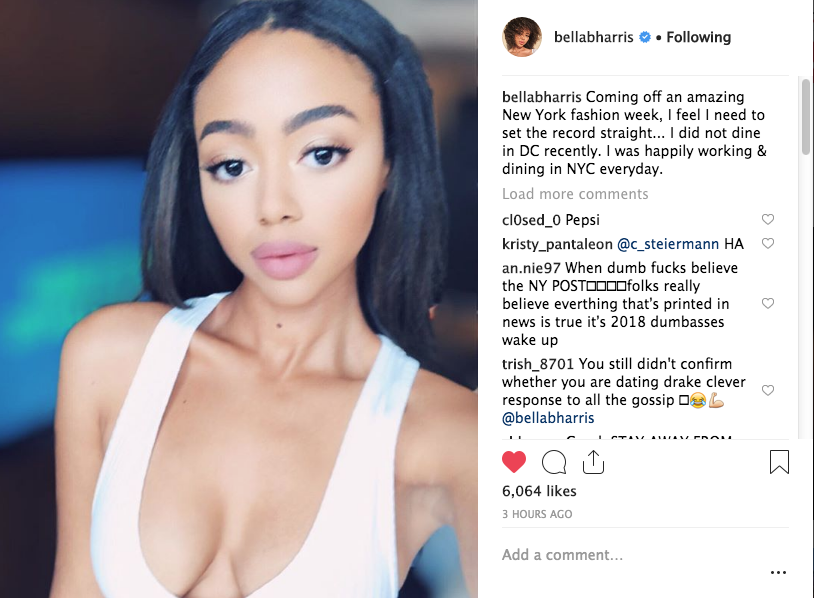Open the 3 HOURS AGO timestamp
Viewport: 814px width, 598px height.
click(537, 514)
